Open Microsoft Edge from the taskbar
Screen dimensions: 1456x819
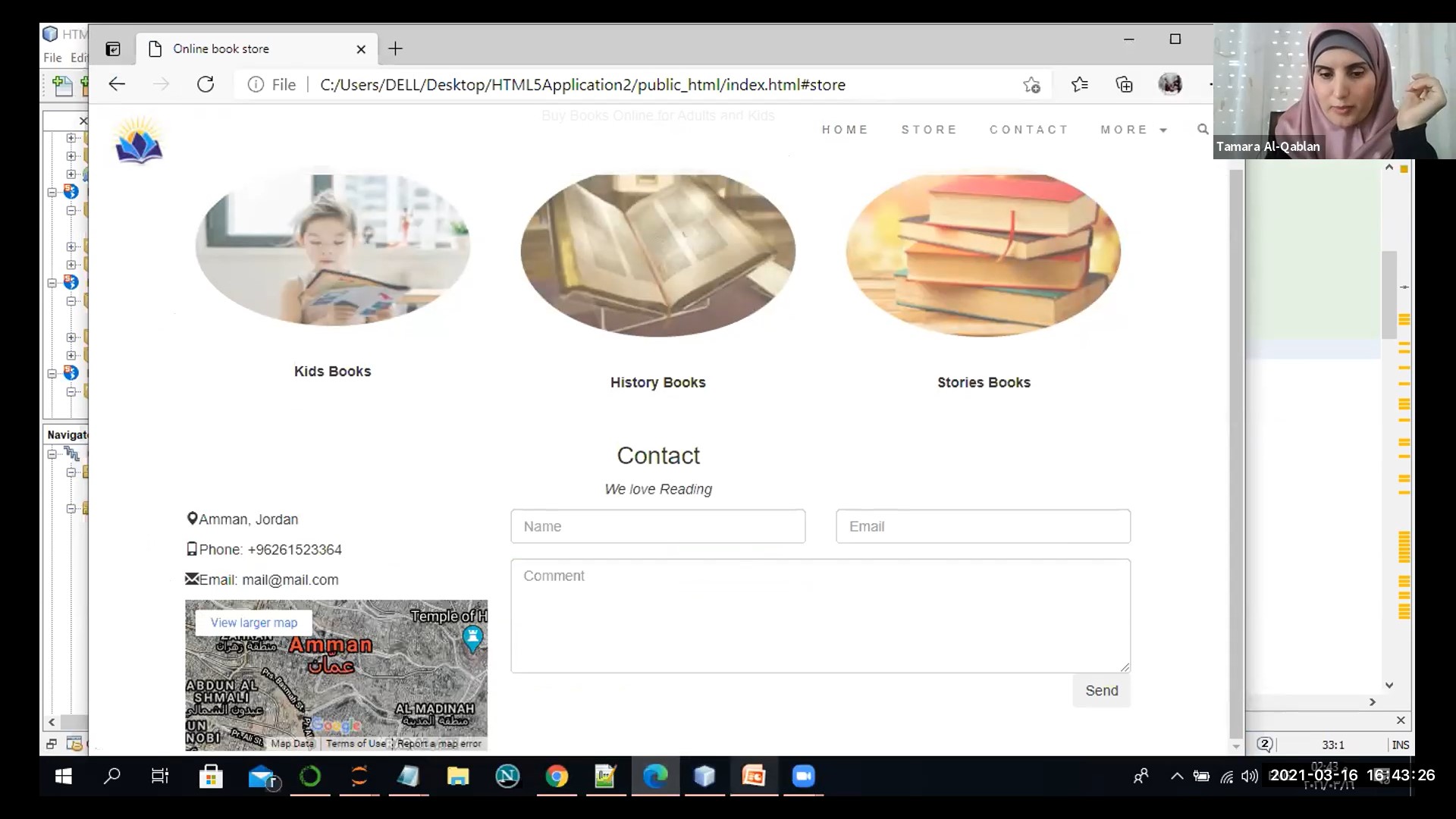click(655, 776)
